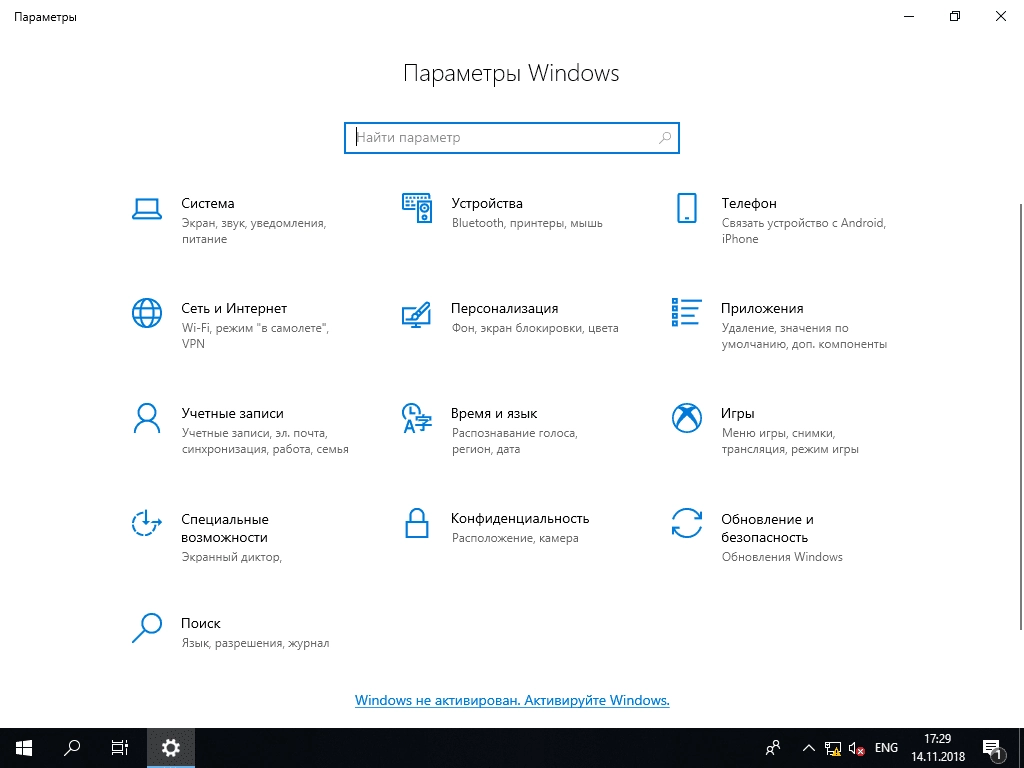Open Специальные возможности dashed clock icon
The height and width of the screenshot is (768, 1024).
coord(147,523)
